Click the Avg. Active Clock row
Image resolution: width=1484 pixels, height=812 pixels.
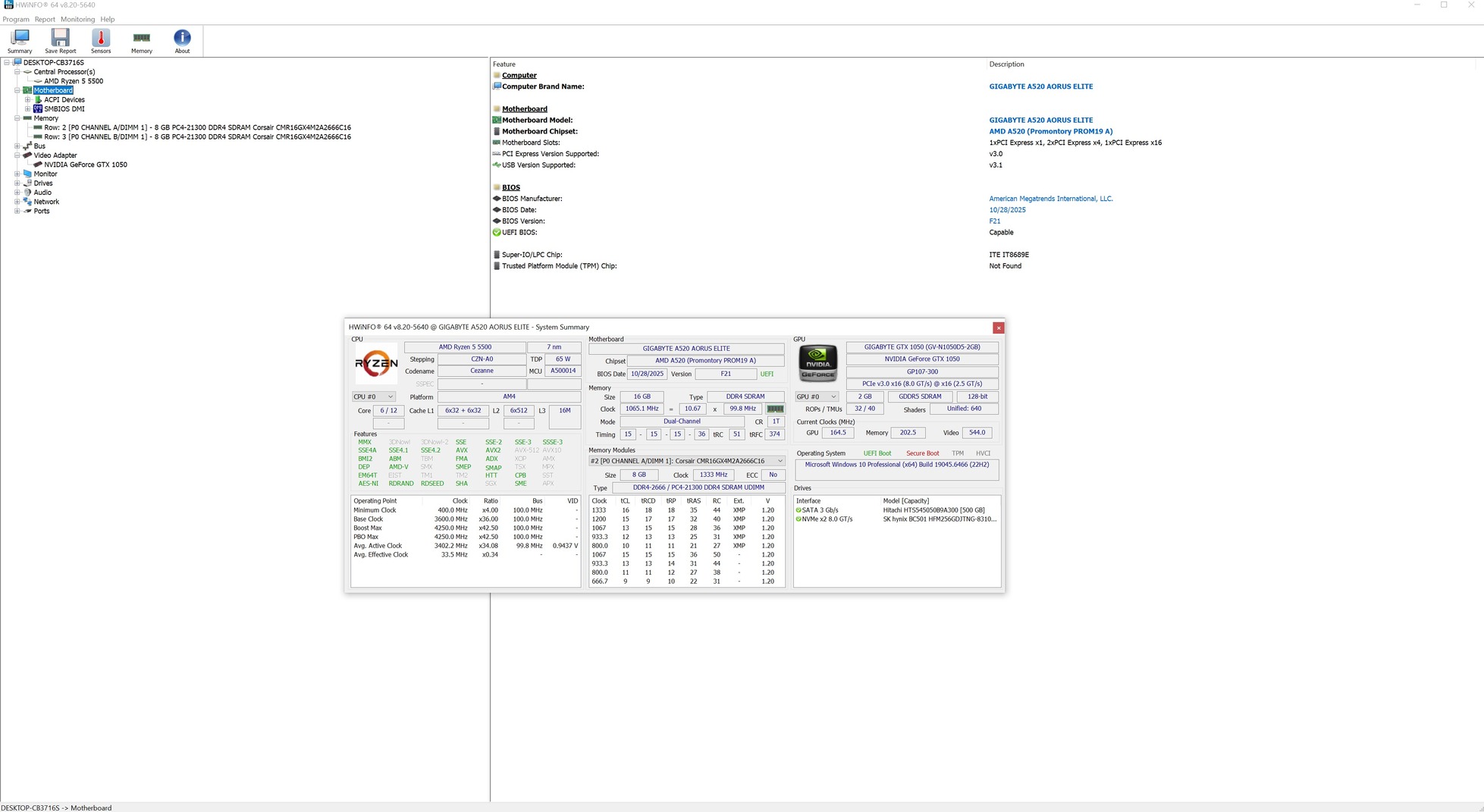(466, 546)
